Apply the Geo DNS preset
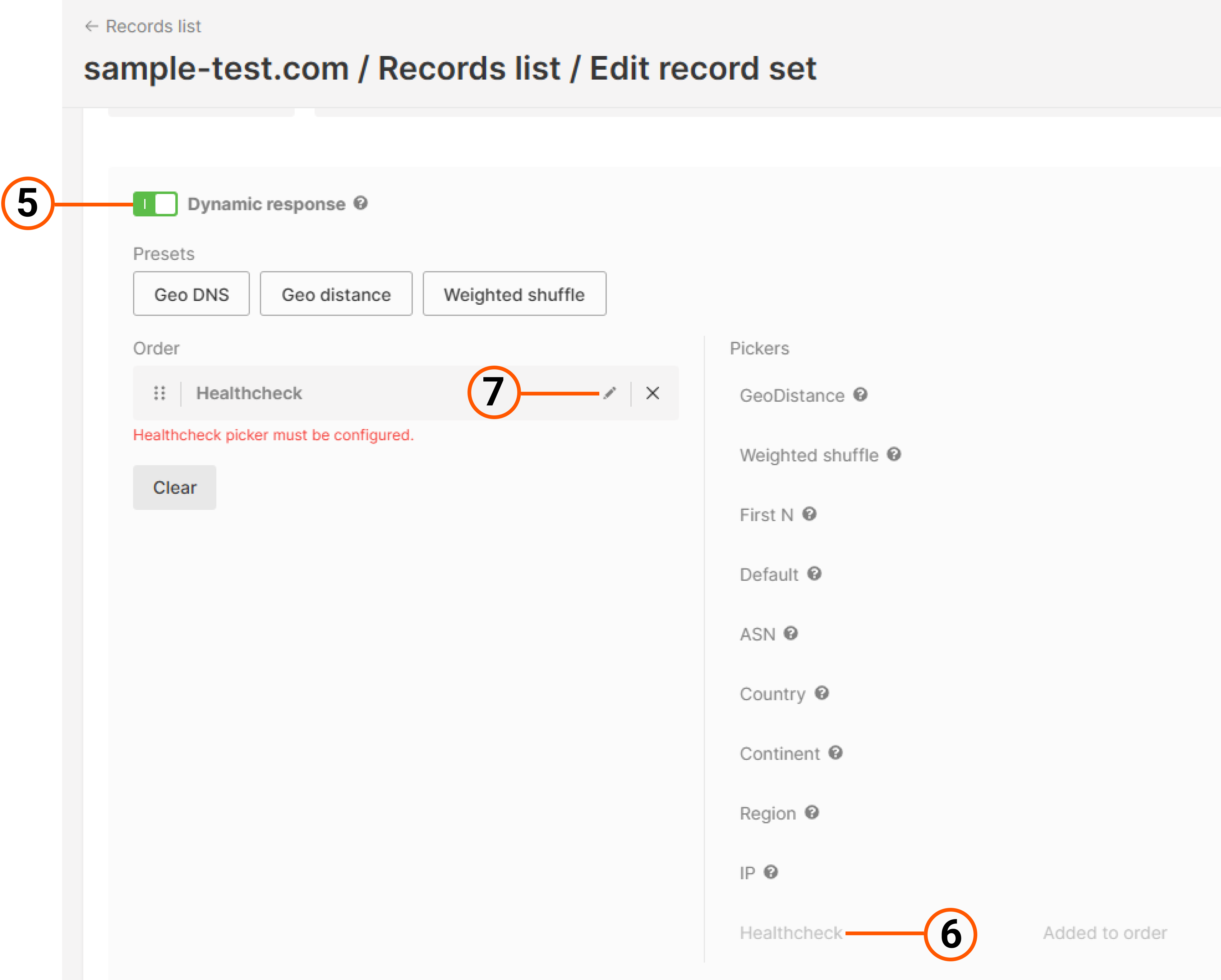This screenshot has width=1221, height=980. (191, 294)
